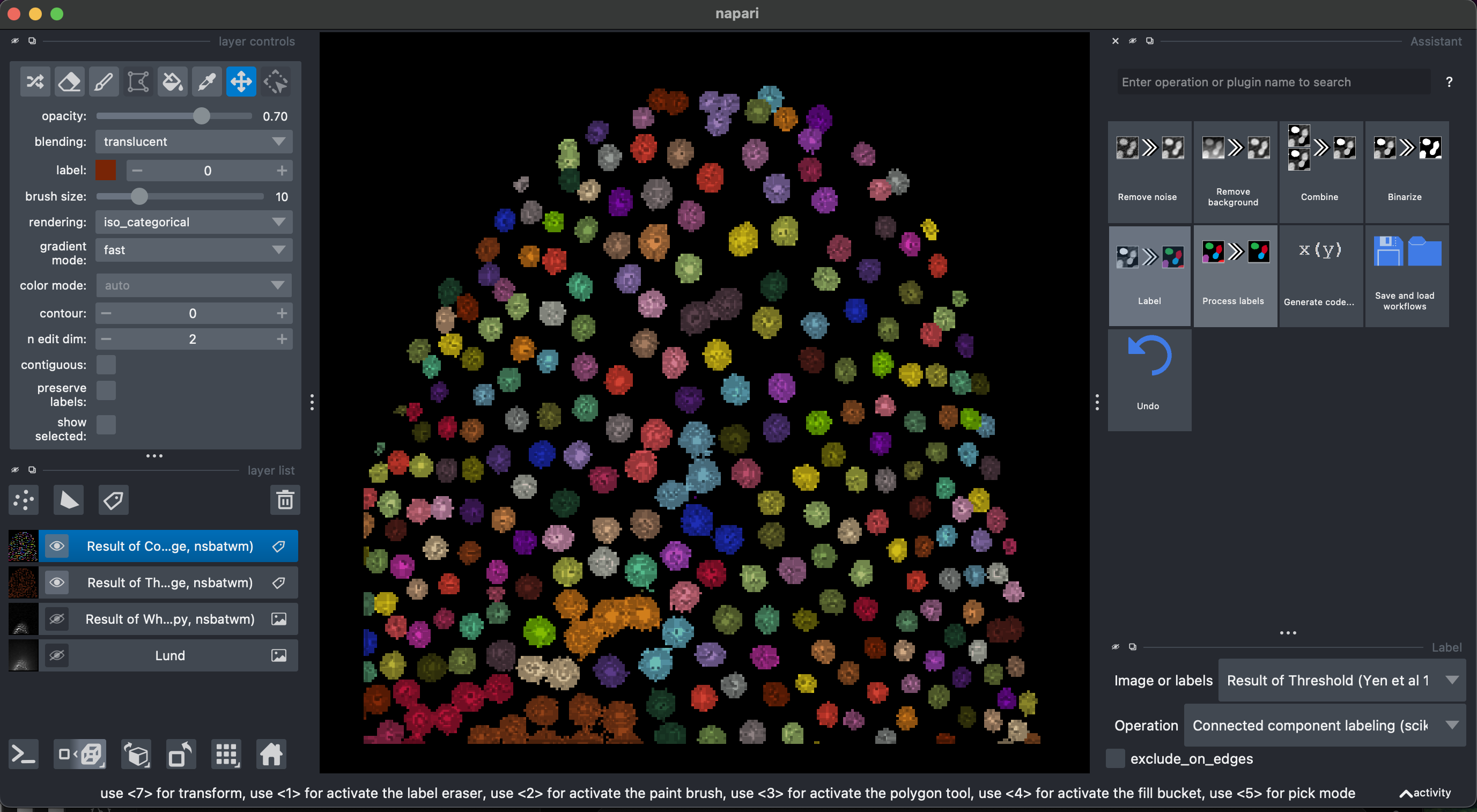Hide the Result of Th...ge layer
This screenshot has width=1477, height=812.
(x=57, y=582)
